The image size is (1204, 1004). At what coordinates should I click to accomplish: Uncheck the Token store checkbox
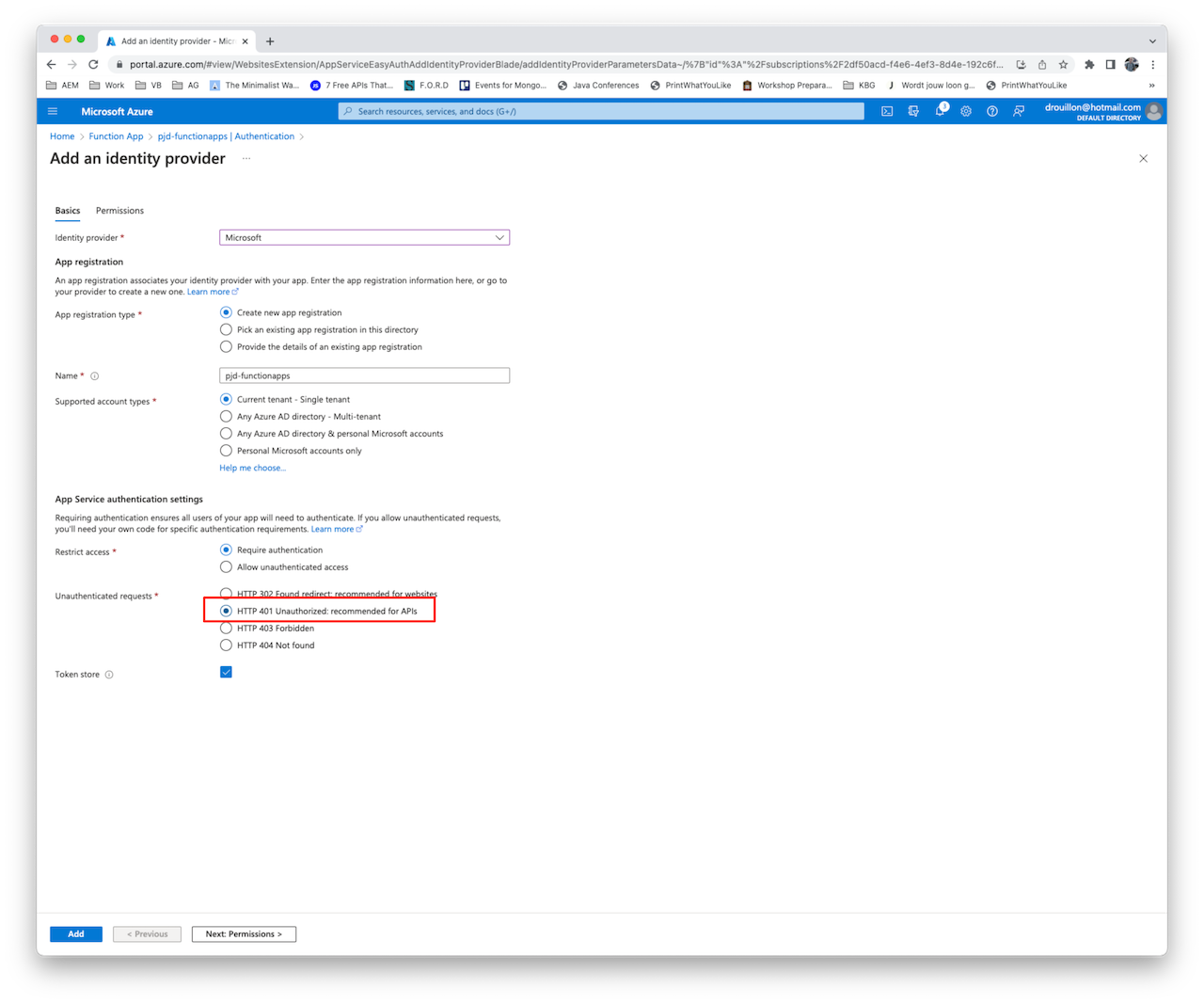click(x=226, y=672)
